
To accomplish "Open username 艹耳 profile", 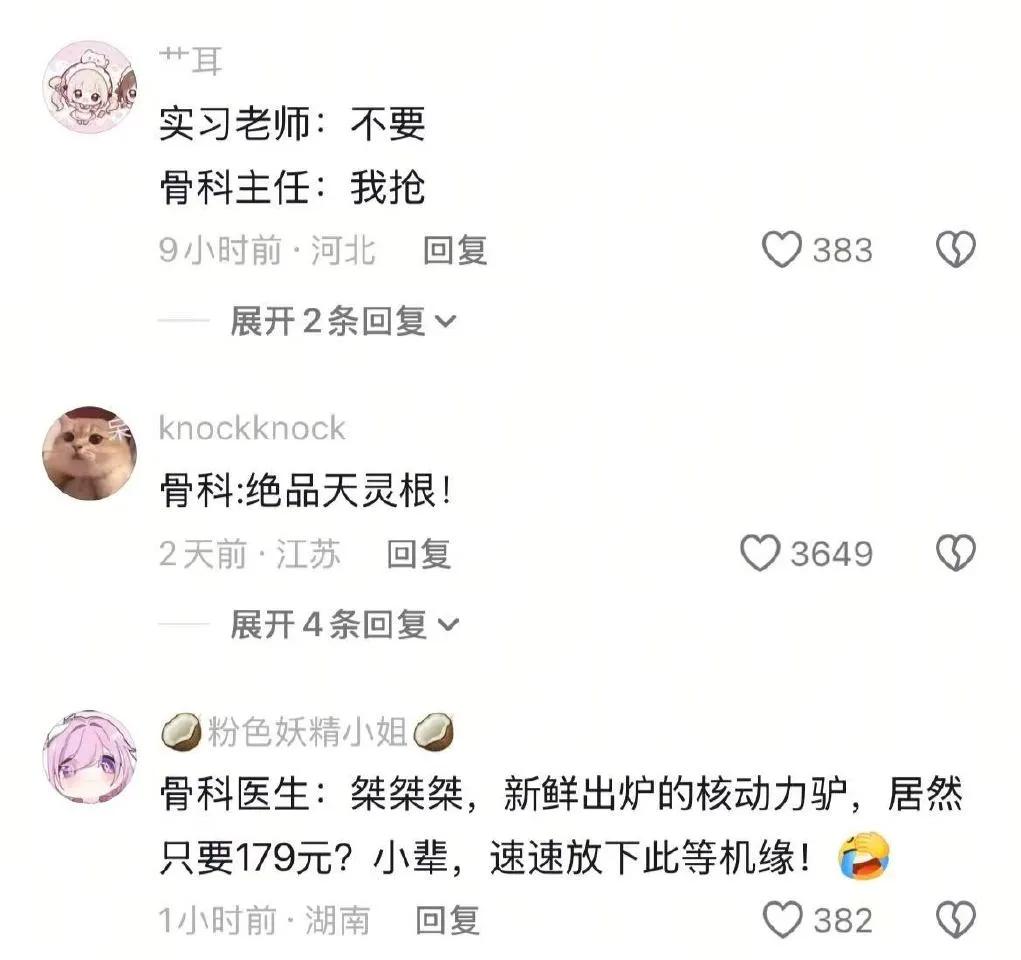I will 191,62.
